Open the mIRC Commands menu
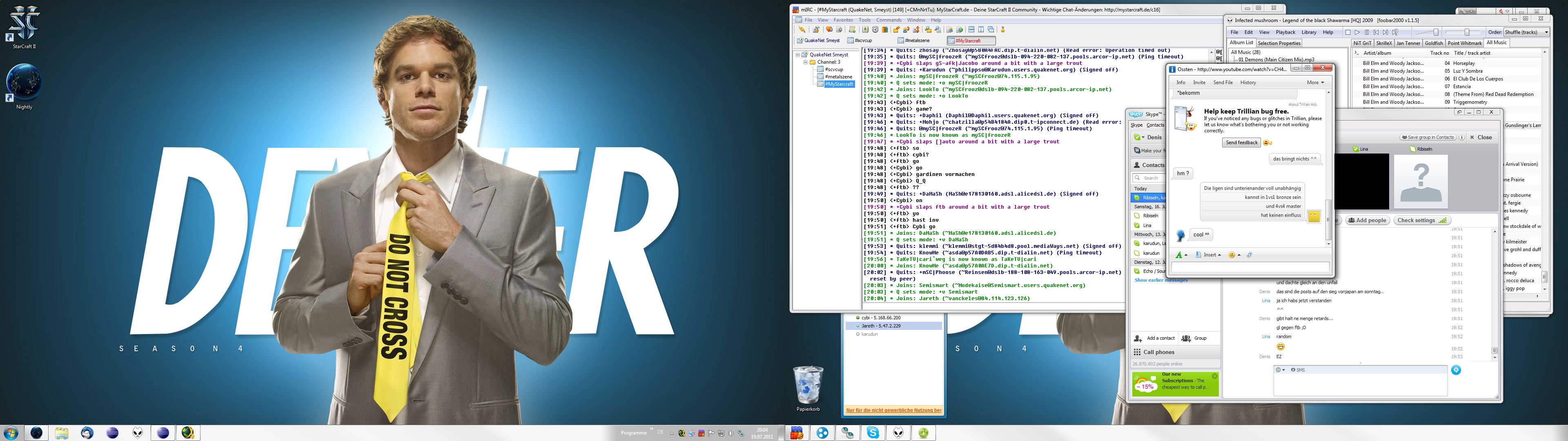 point(889,20)
